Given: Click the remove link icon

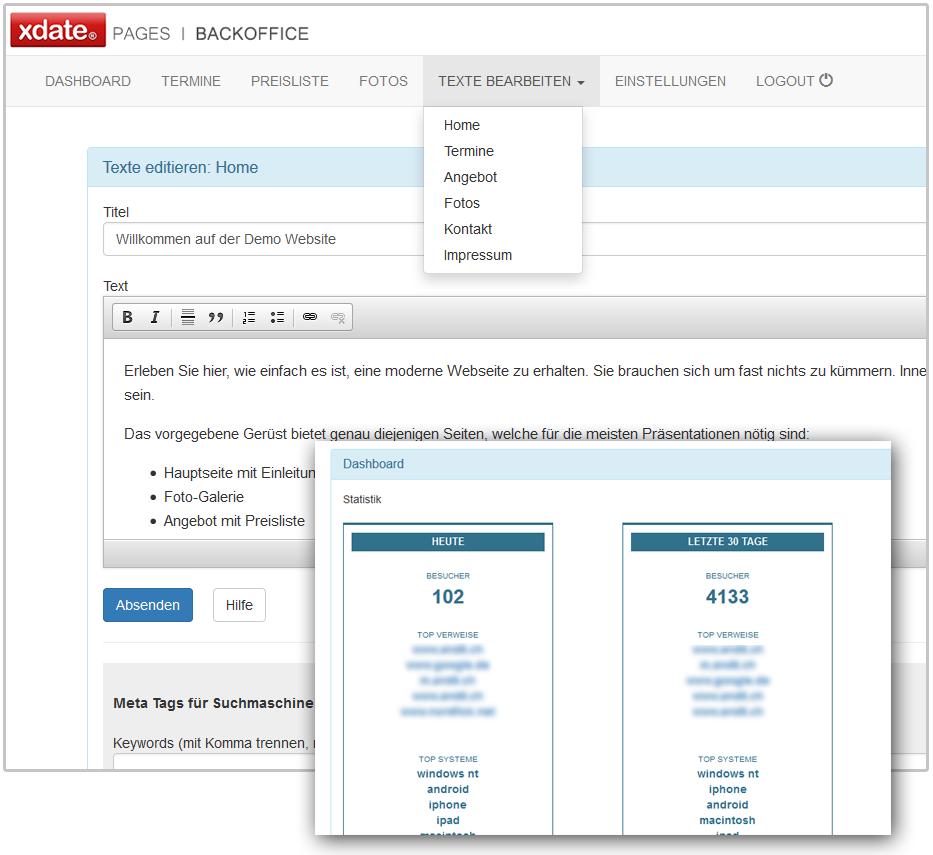Looking at the screenshot, I should coord(338,317).
